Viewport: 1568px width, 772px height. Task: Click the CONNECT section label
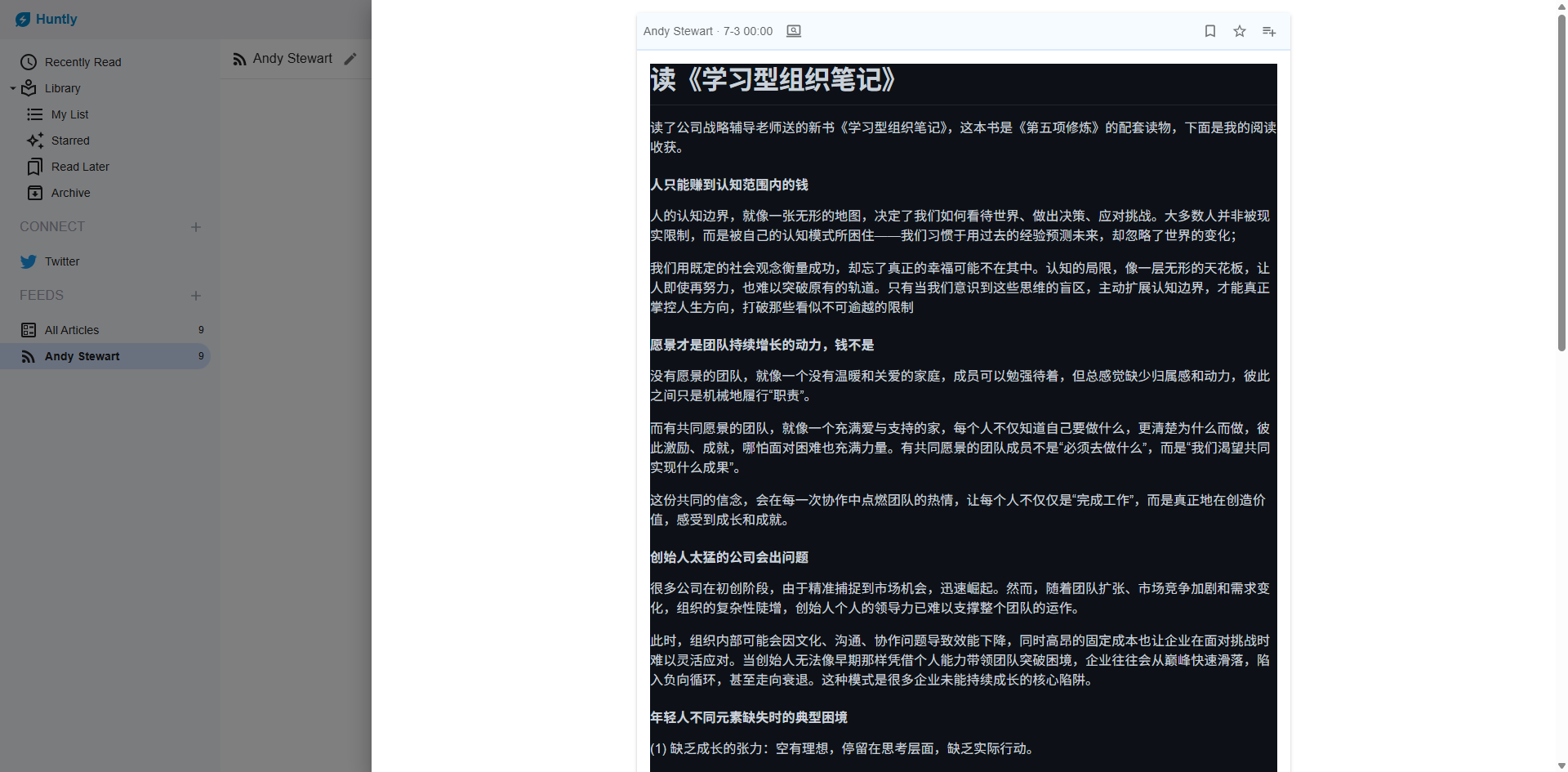52,227
